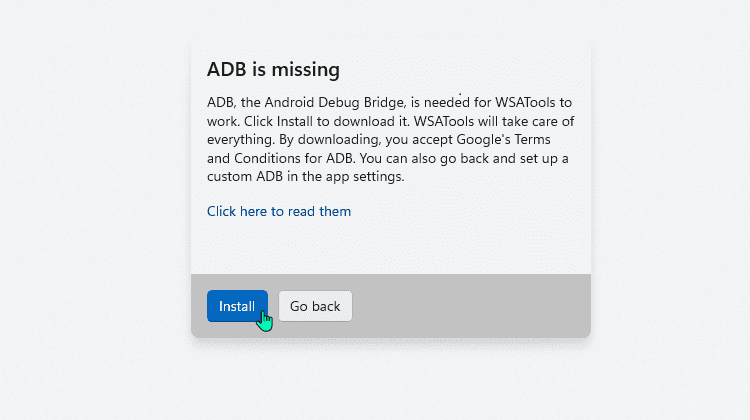Follow the terms and conditions link
Viewport: 750px width, 420px height.
(279, 211)
